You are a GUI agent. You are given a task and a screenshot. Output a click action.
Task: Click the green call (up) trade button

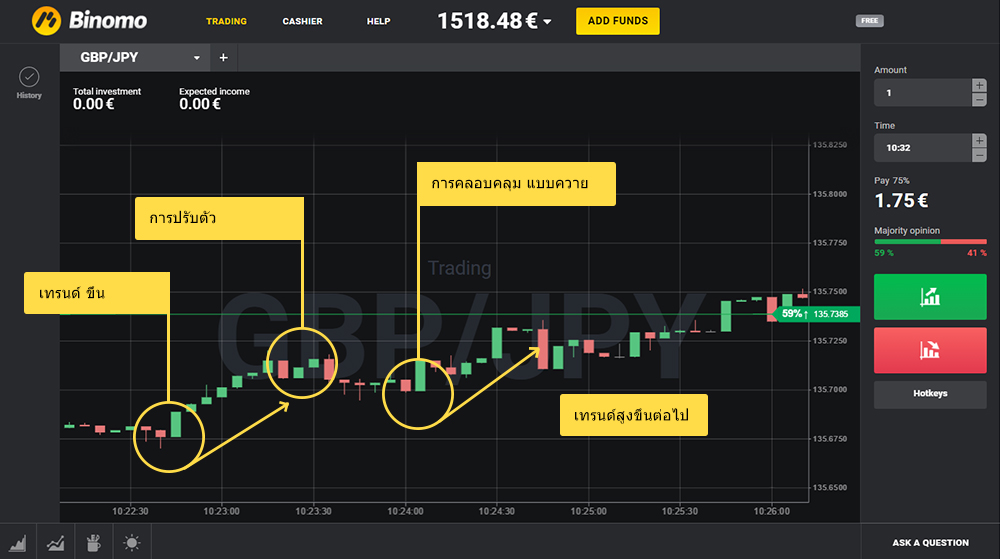tap(930, 297)
